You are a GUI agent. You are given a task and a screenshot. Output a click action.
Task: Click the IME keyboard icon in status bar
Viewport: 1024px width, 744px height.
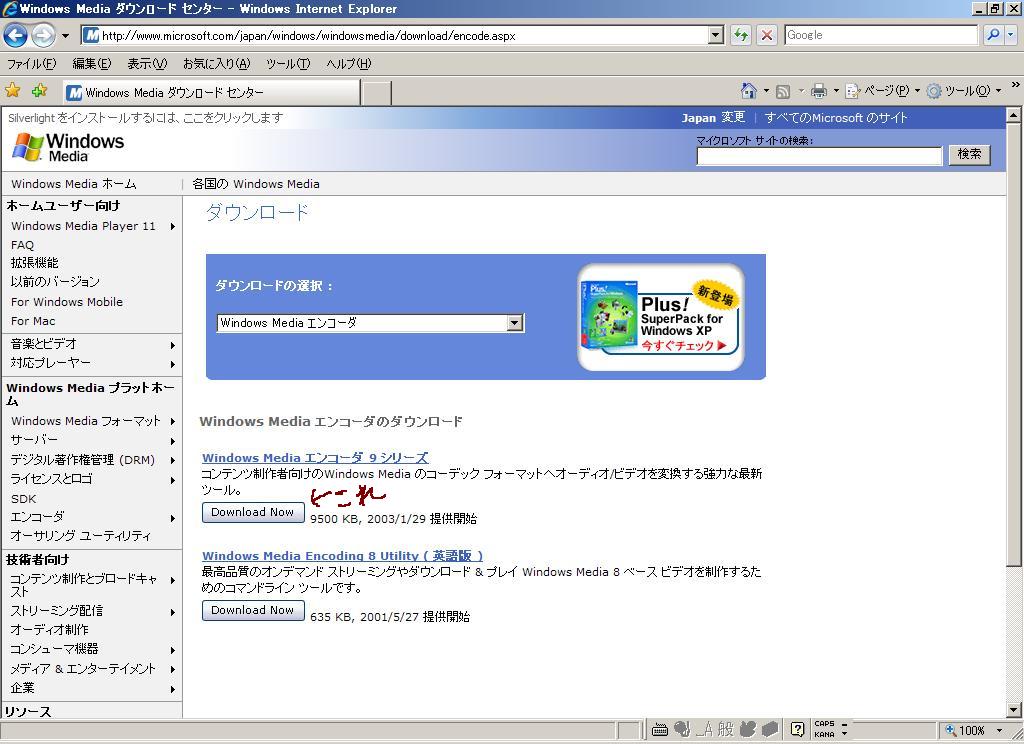[660, 730]
